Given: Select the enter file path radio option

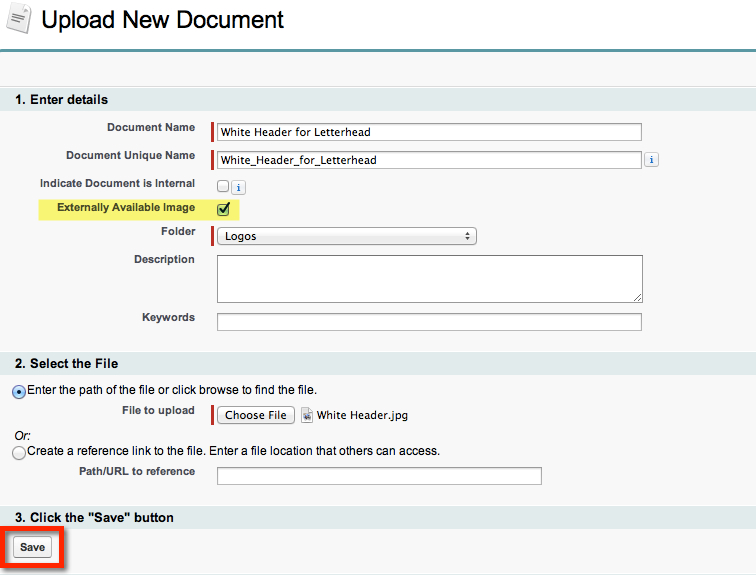Looking at the screenshot, I should pyautogui.click(x=19, y=392).
